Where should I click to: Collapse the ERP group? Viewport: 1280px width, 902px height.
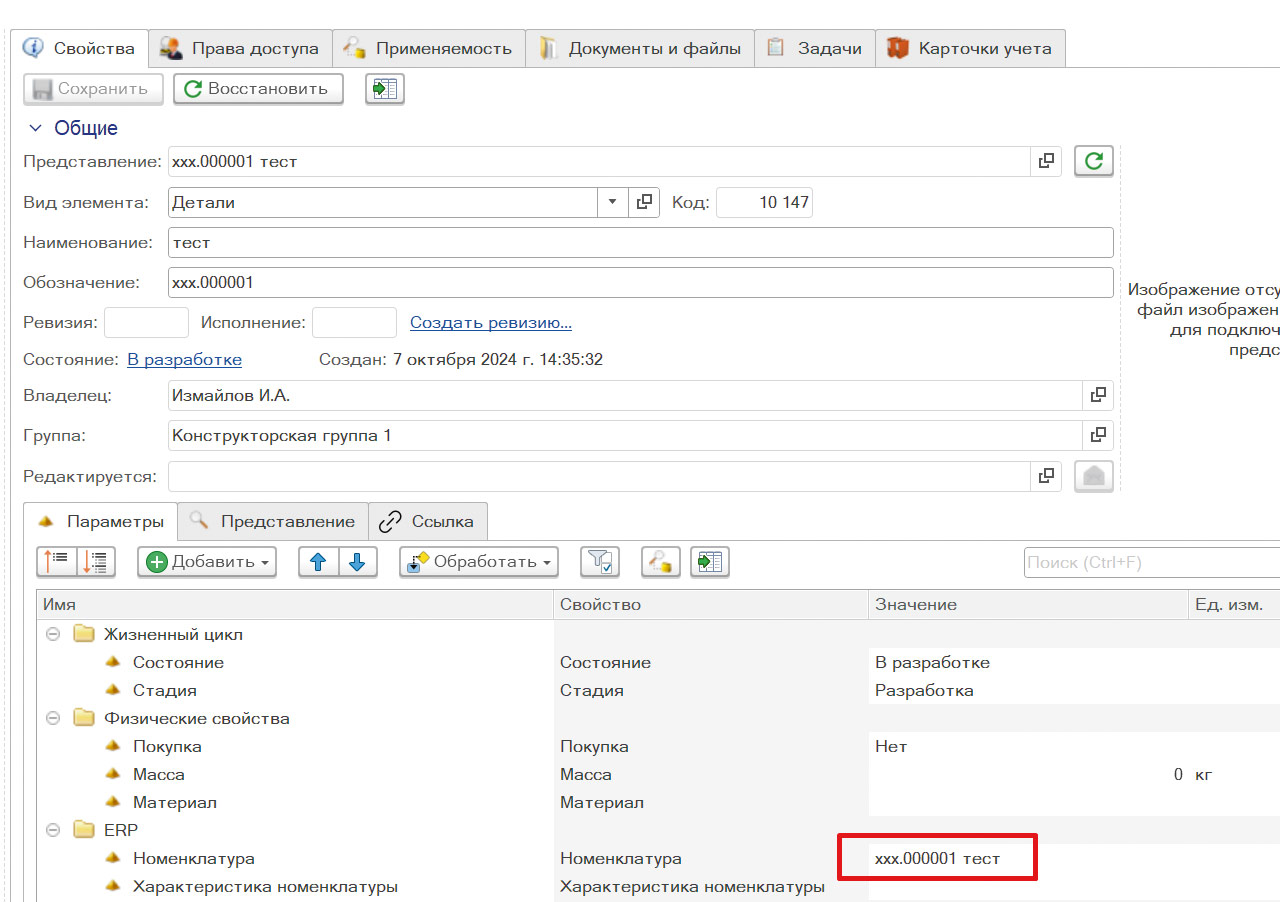[53, 830]
